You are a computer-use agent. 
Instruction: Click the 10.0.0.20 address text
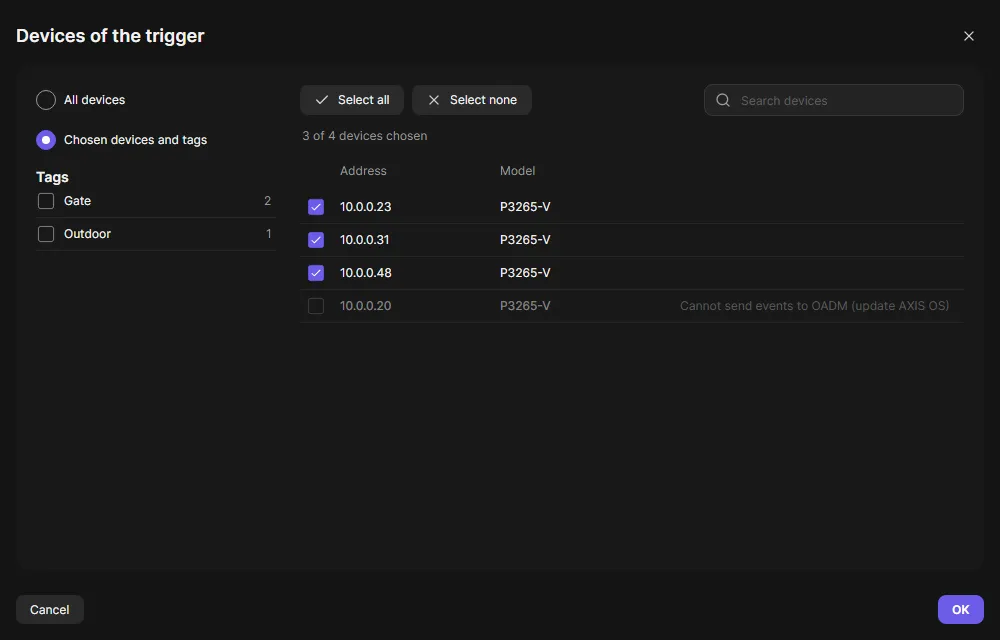click(365, 306)
